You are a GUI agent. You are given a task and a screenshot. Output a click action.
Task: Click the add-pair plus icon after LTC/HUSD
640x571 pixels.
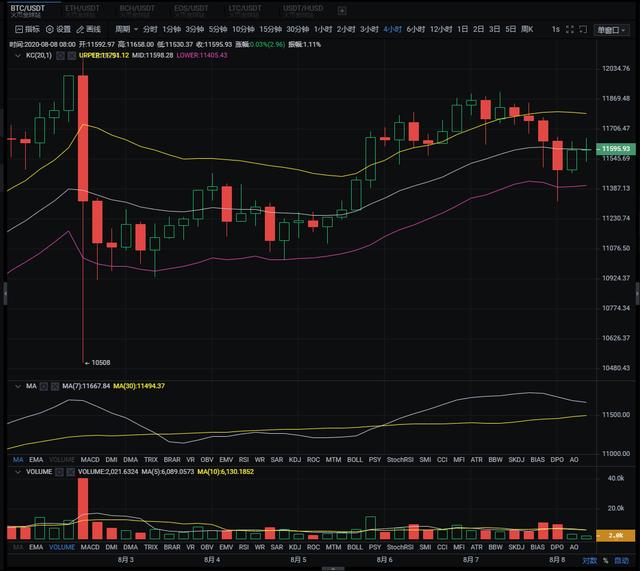(342, 10)
